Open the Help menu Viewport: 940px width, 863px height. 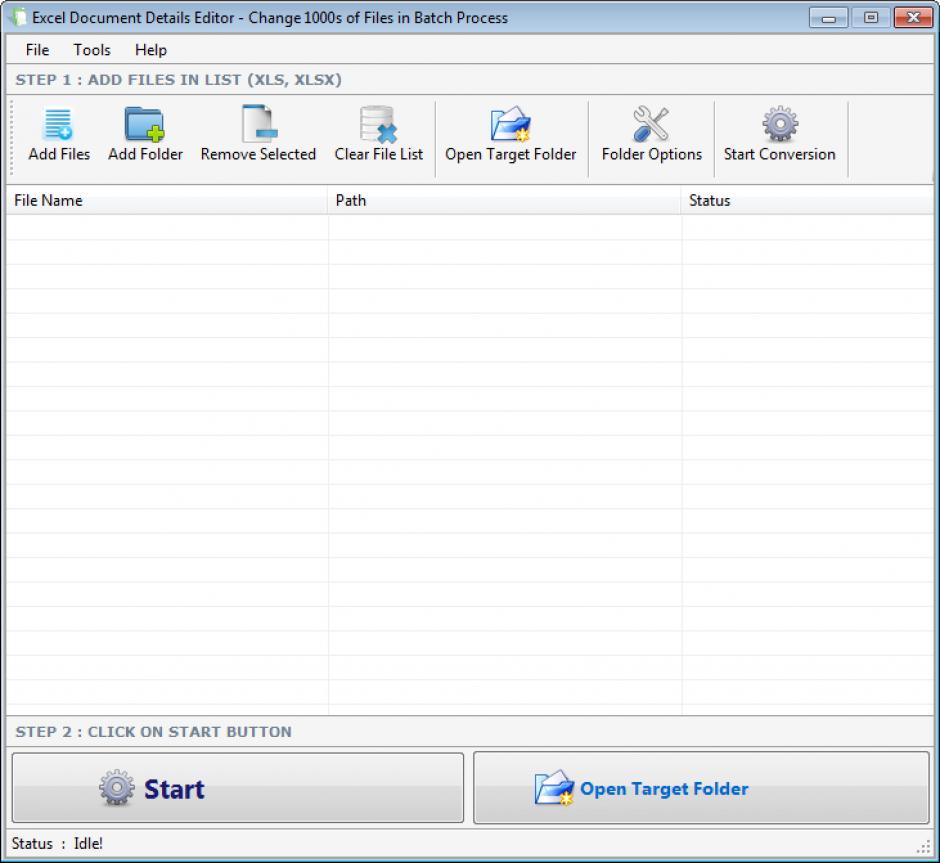(151, 50)
